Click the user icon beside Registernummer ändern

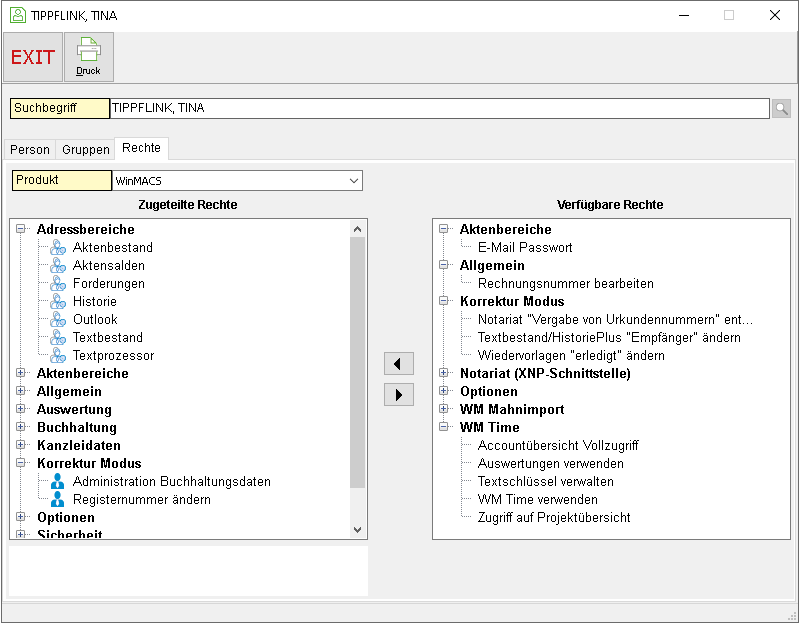58,499
